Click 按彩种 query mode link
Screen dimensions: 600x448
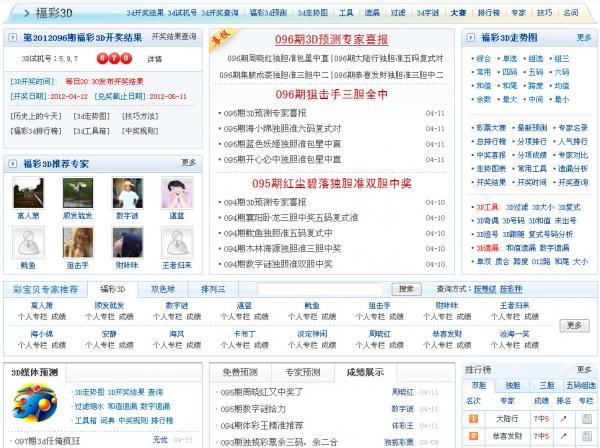pyautogui.click(x=511, y=289)
